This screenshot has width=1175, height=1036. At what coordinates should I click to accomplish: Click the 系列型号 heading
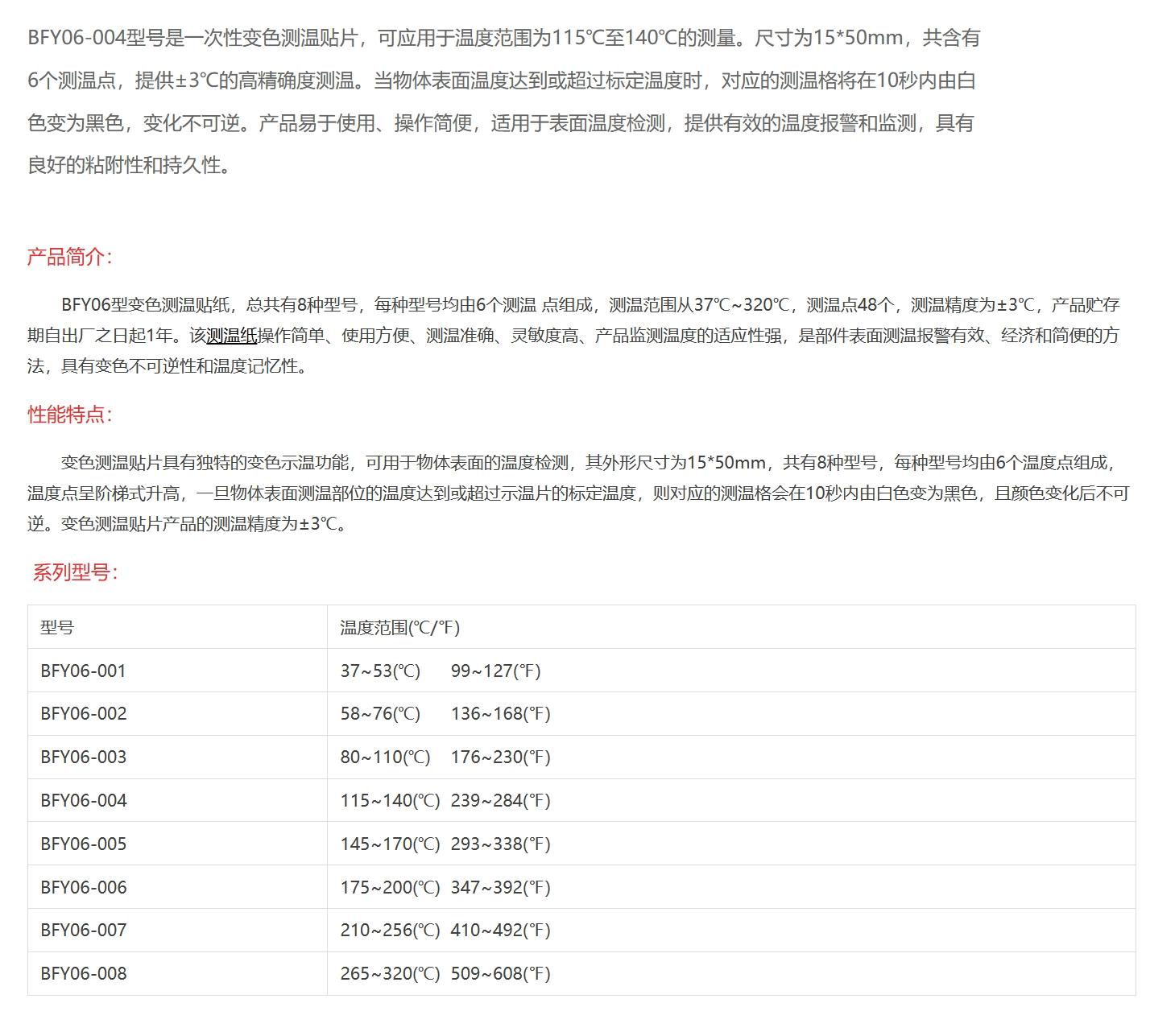pos(76,572)
